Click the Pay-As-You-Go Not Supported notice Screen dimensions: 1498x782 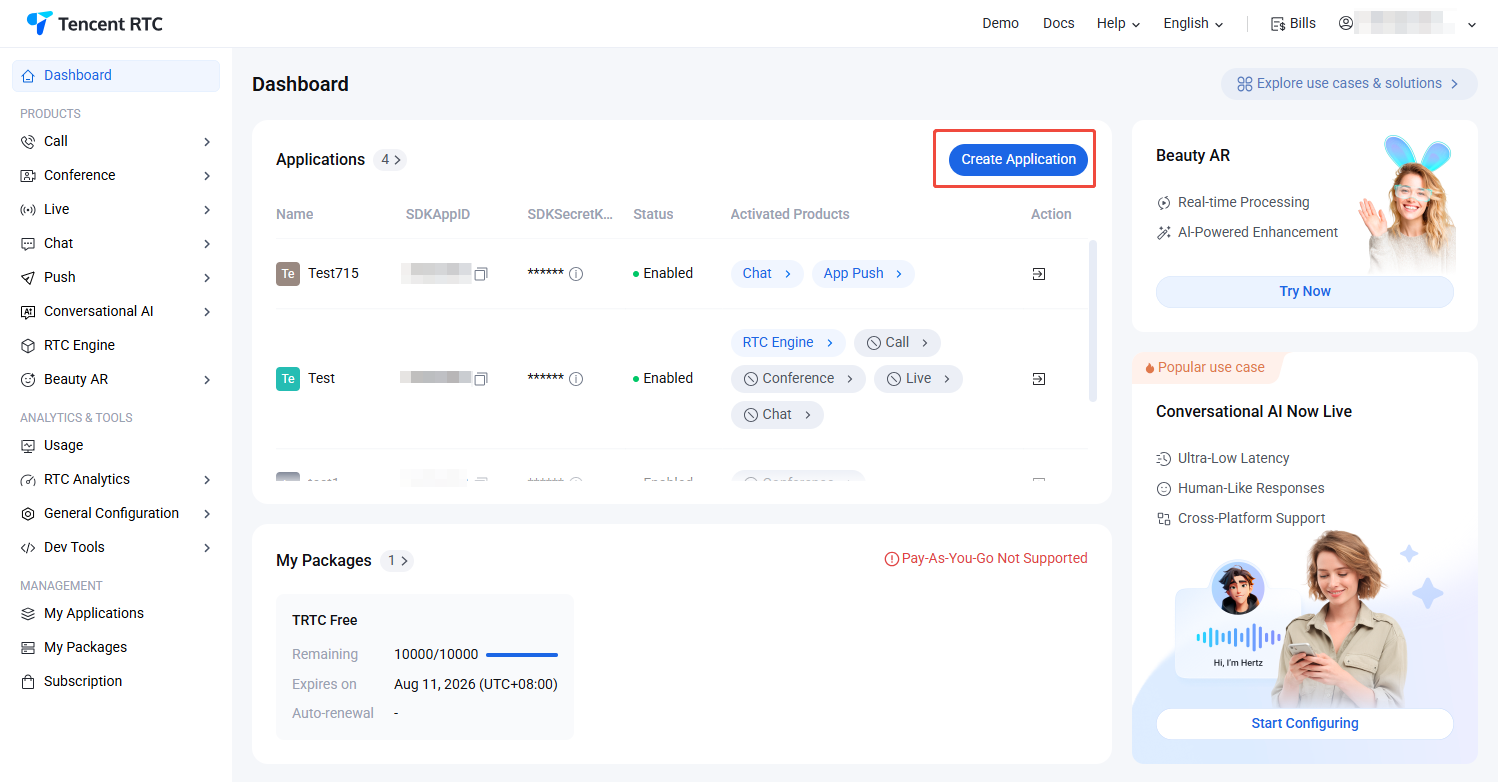(x=986, y=559)
